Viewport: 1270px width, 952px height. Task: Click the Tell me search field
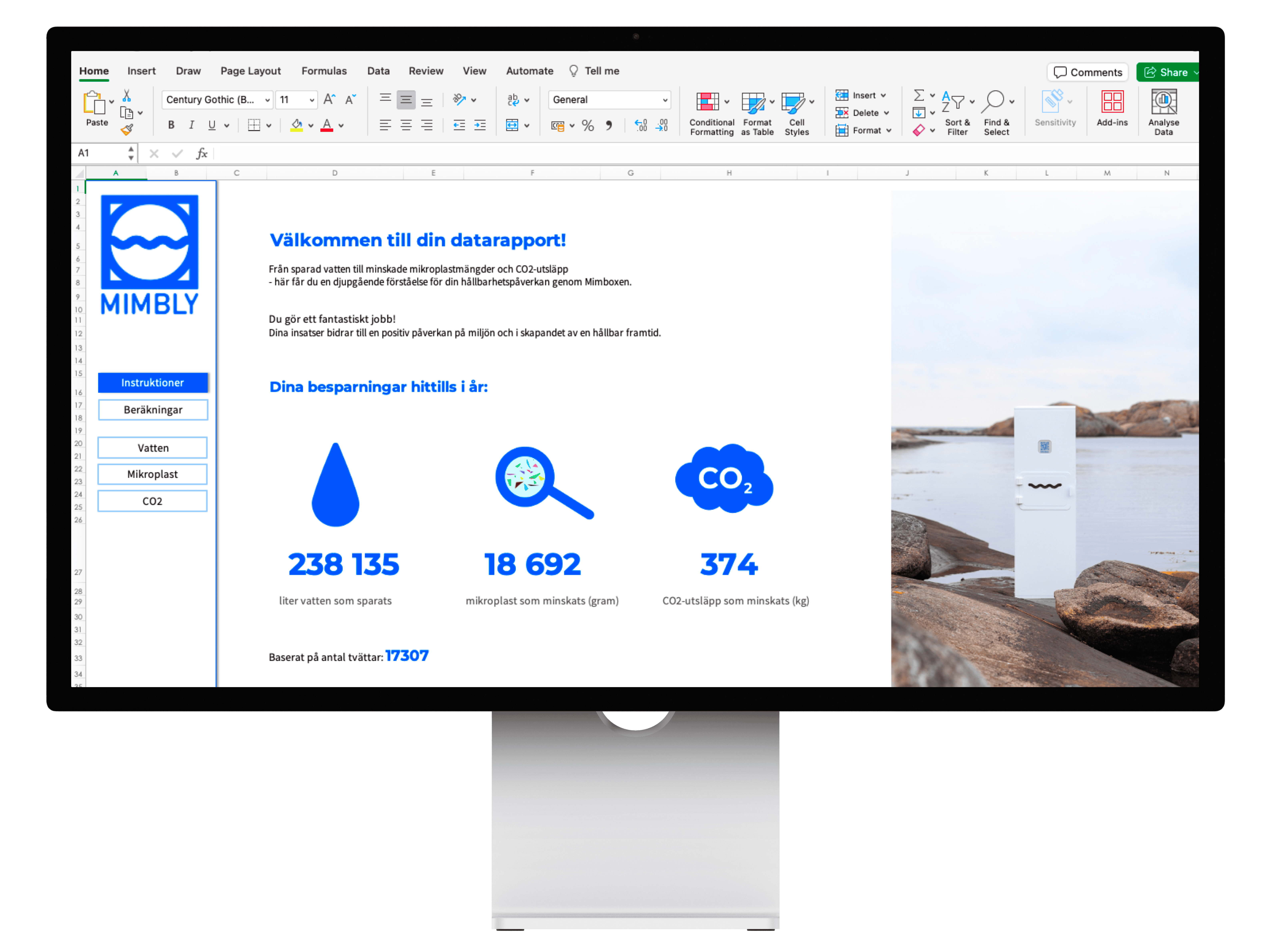[x=594, y=71]
